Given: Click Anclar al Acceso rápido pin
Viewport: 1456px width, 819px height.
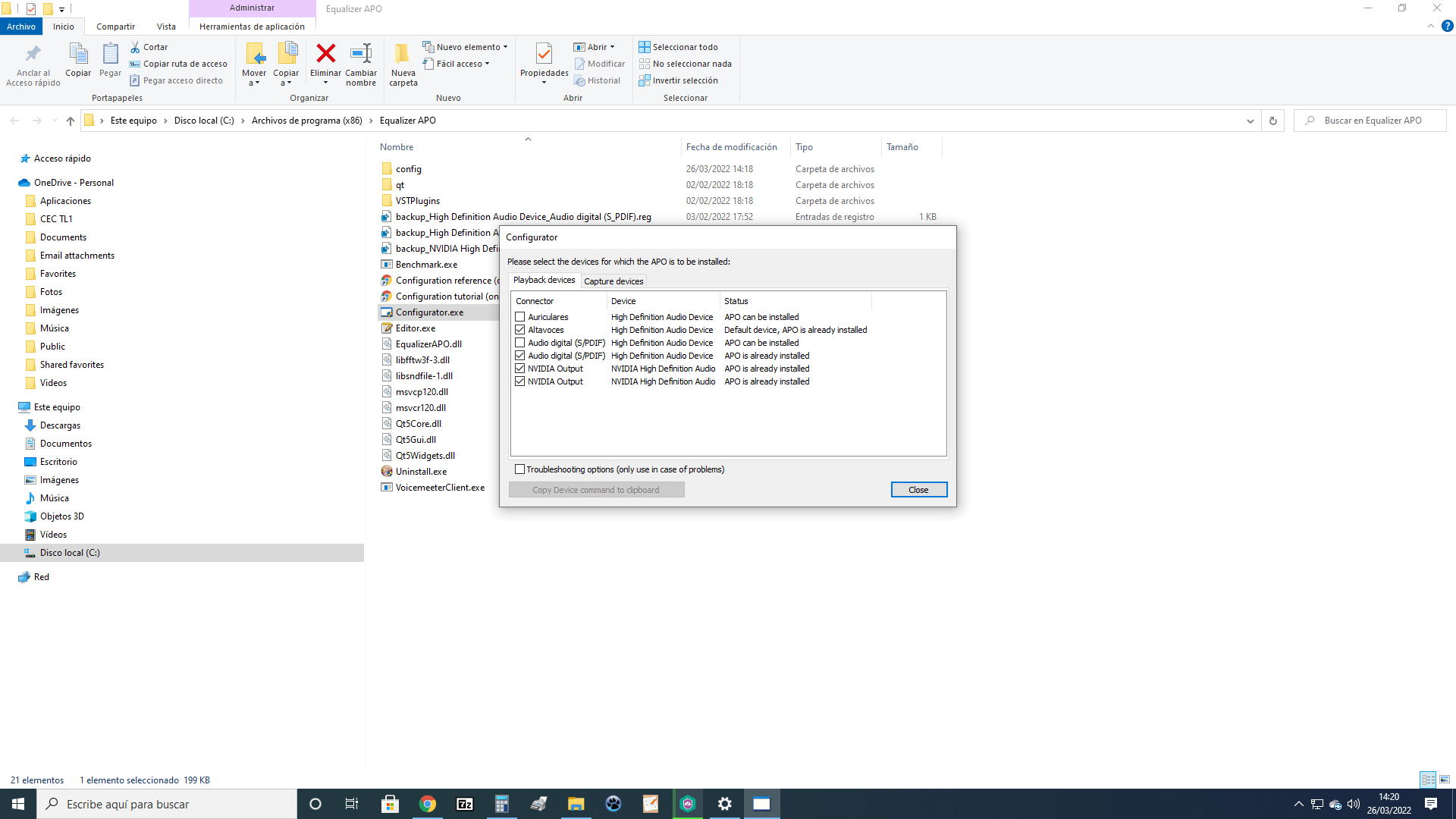Looking at the screenshot, I should click(33, 55).
